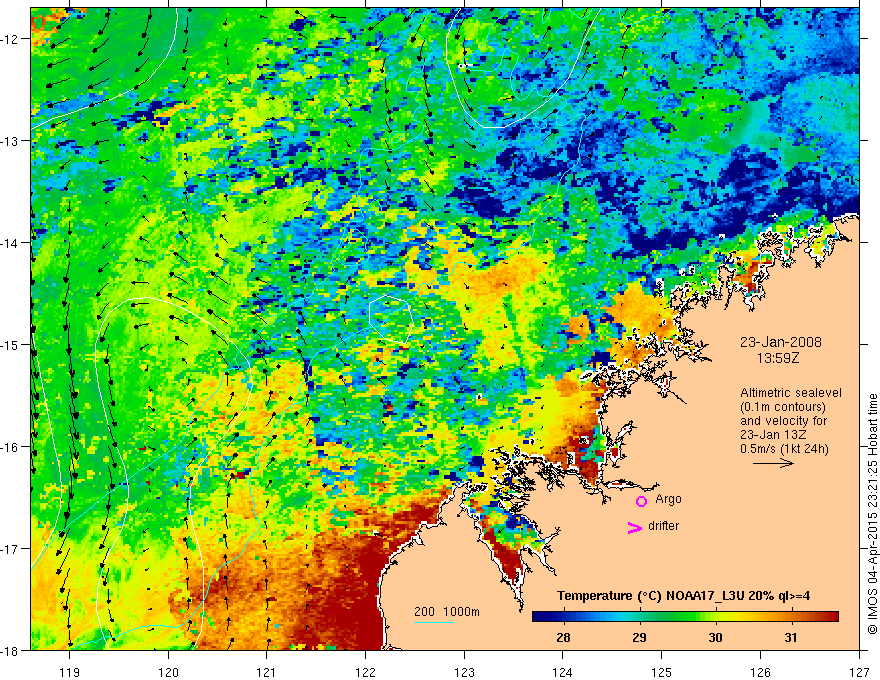The image size is (880, 680).
Task: Click the color bar label "30"
Action: point(715,638)
